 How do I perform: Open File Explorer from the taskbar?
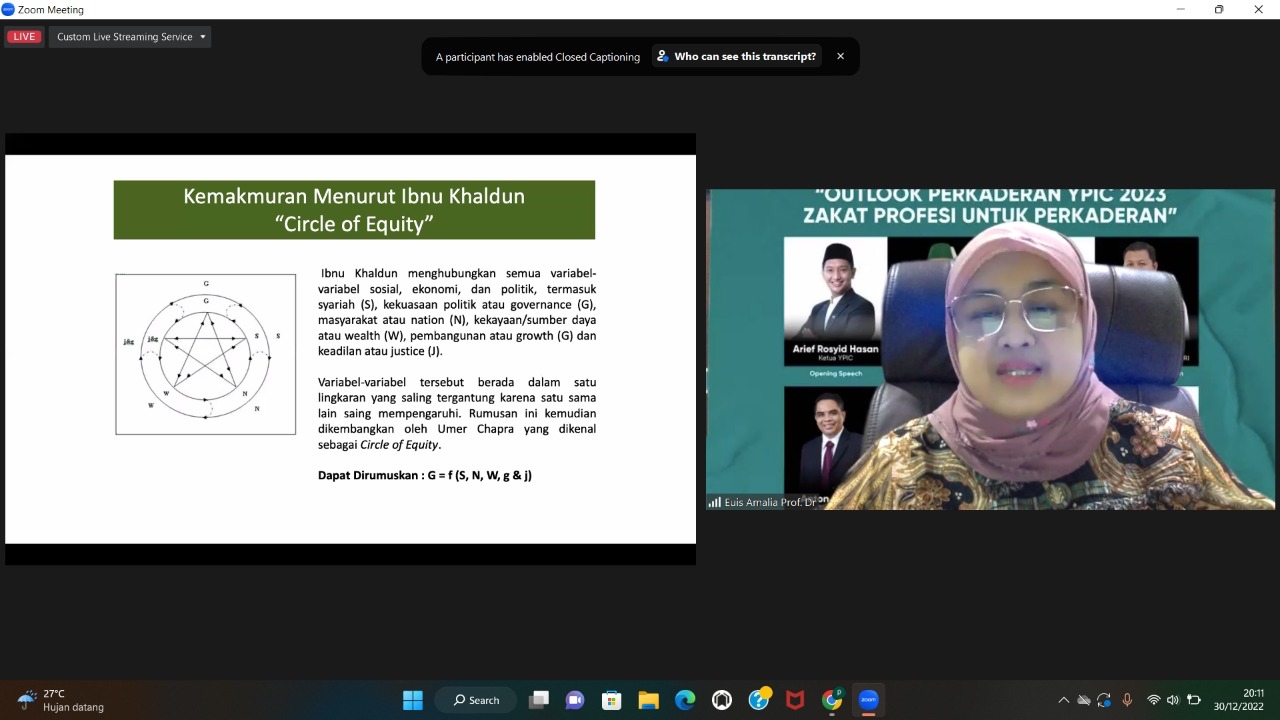(x=648, y=700)
